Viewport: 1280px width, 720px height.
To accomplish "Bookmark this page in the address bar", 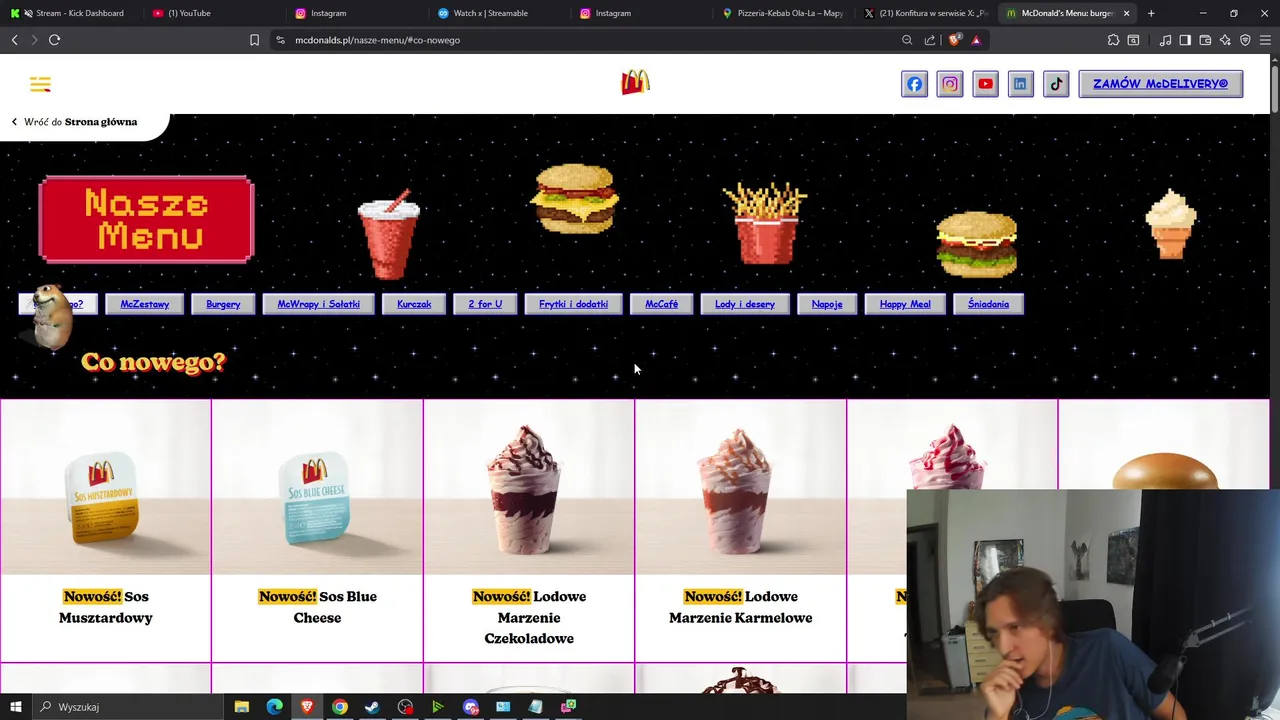I will [254, 40].
